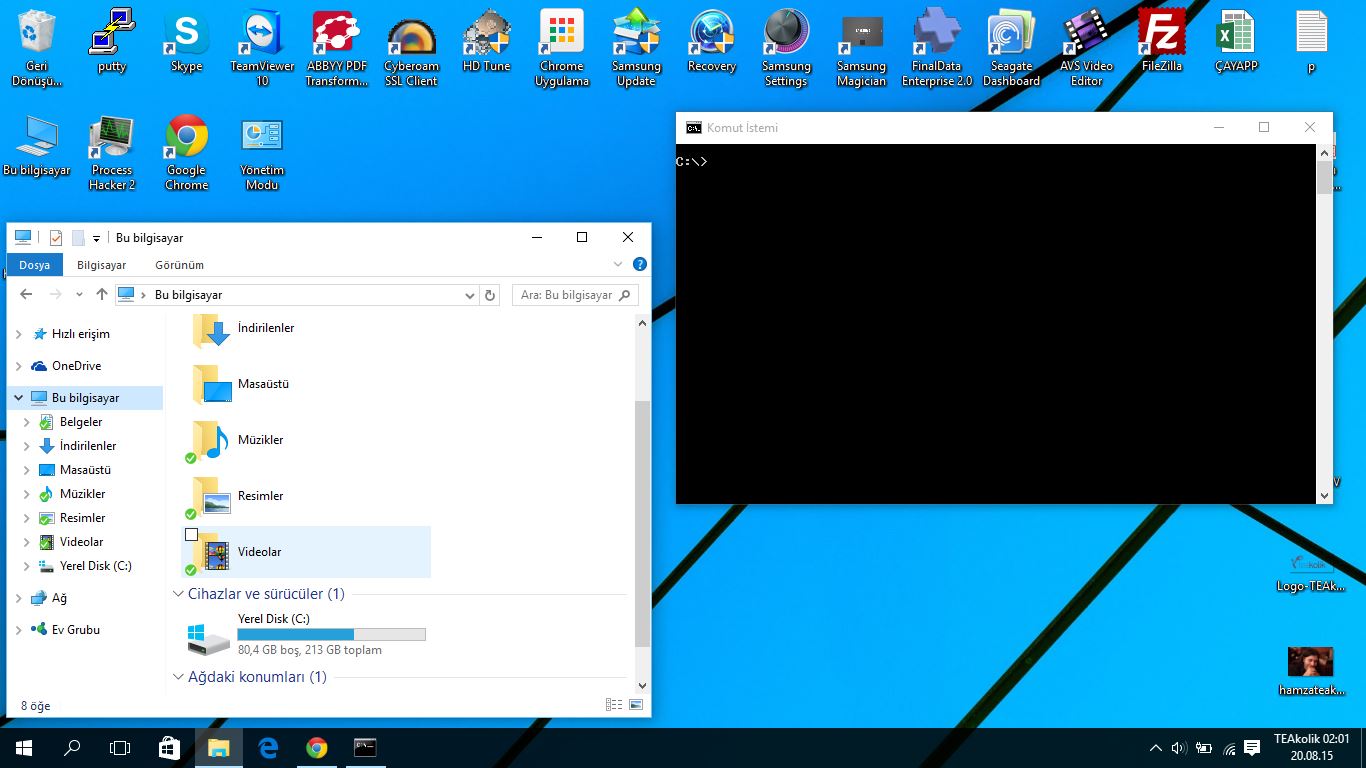
Task: Open address bar history dropdown
Action: point(470,295)
